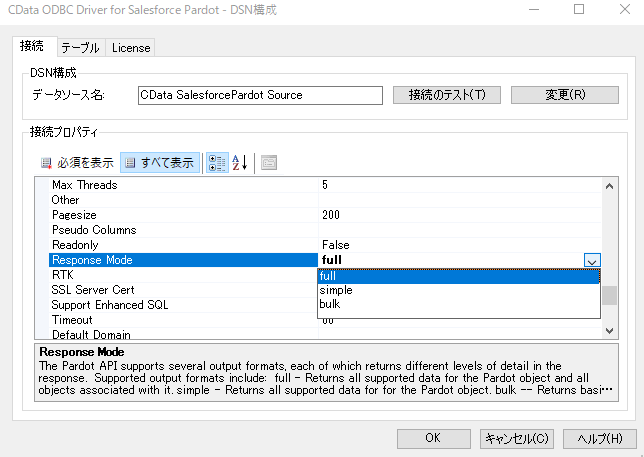Select the Max Threads property row

click(x=183, y=185)
